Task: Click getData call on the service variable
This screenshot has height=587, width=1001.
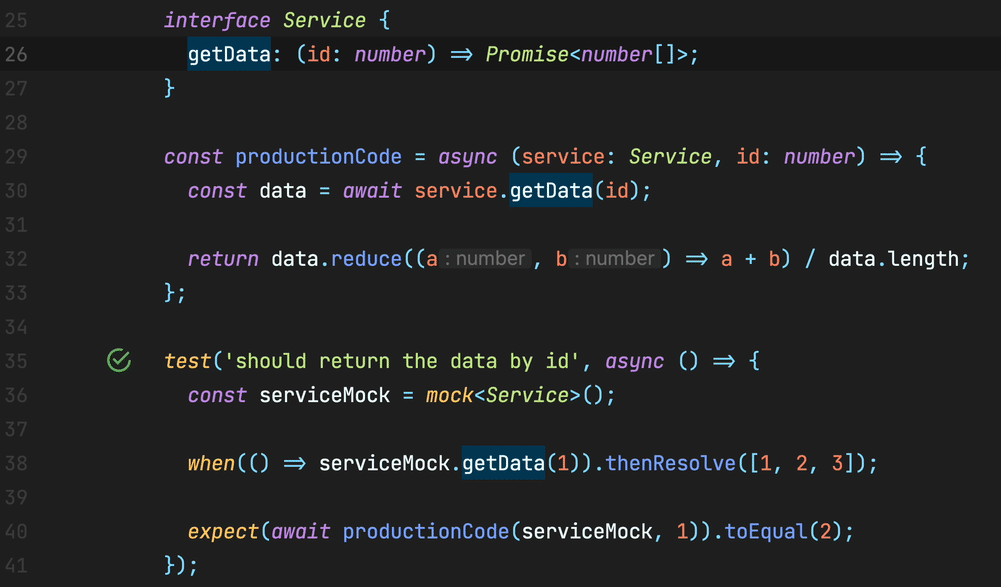Action: (x=550, y=190)
